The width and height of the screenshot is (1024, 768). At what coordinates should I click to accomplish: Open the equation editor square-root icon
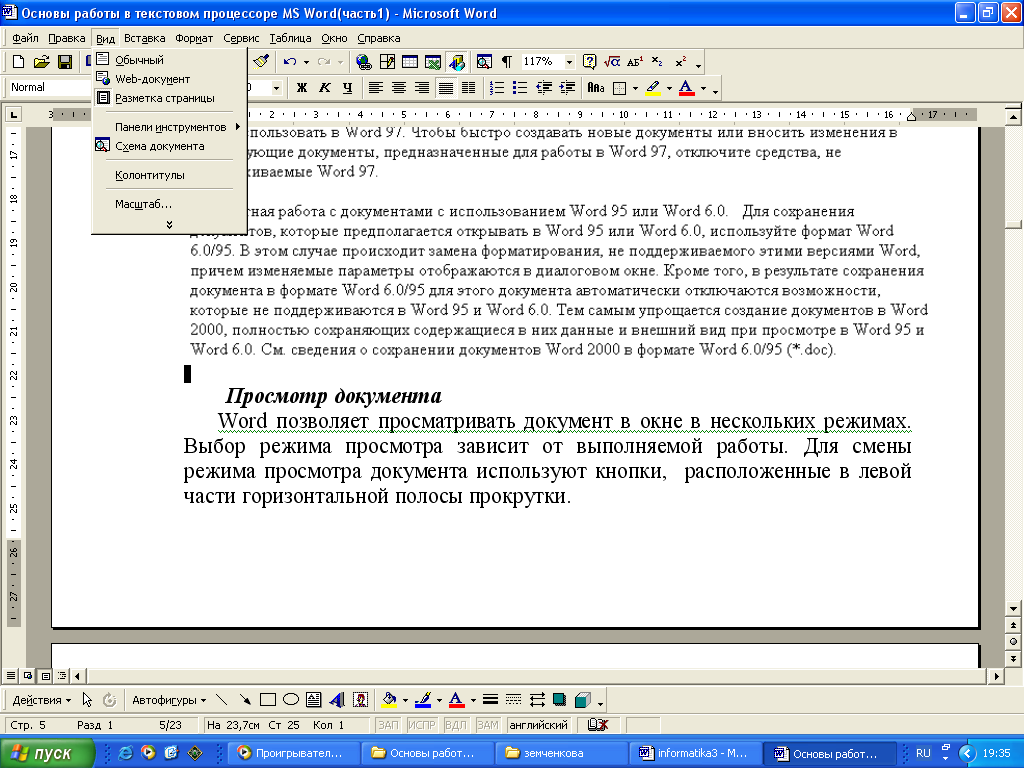tap(612, 62)
